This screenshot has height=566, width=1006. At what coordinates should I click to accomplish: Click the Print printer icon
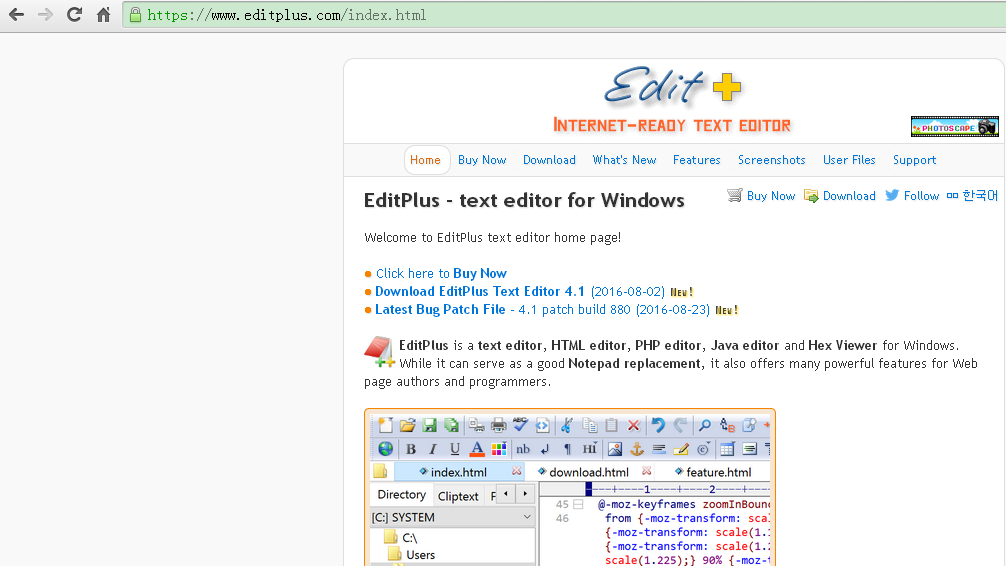(499, 425)
